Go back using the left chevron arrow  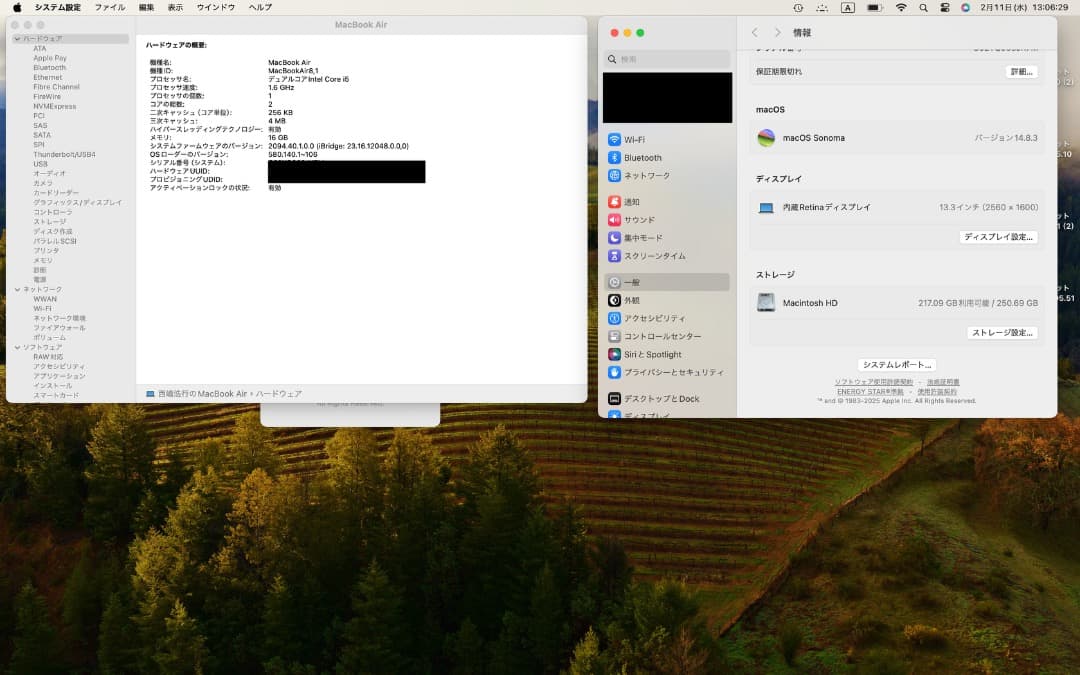[x=755, y=33]
